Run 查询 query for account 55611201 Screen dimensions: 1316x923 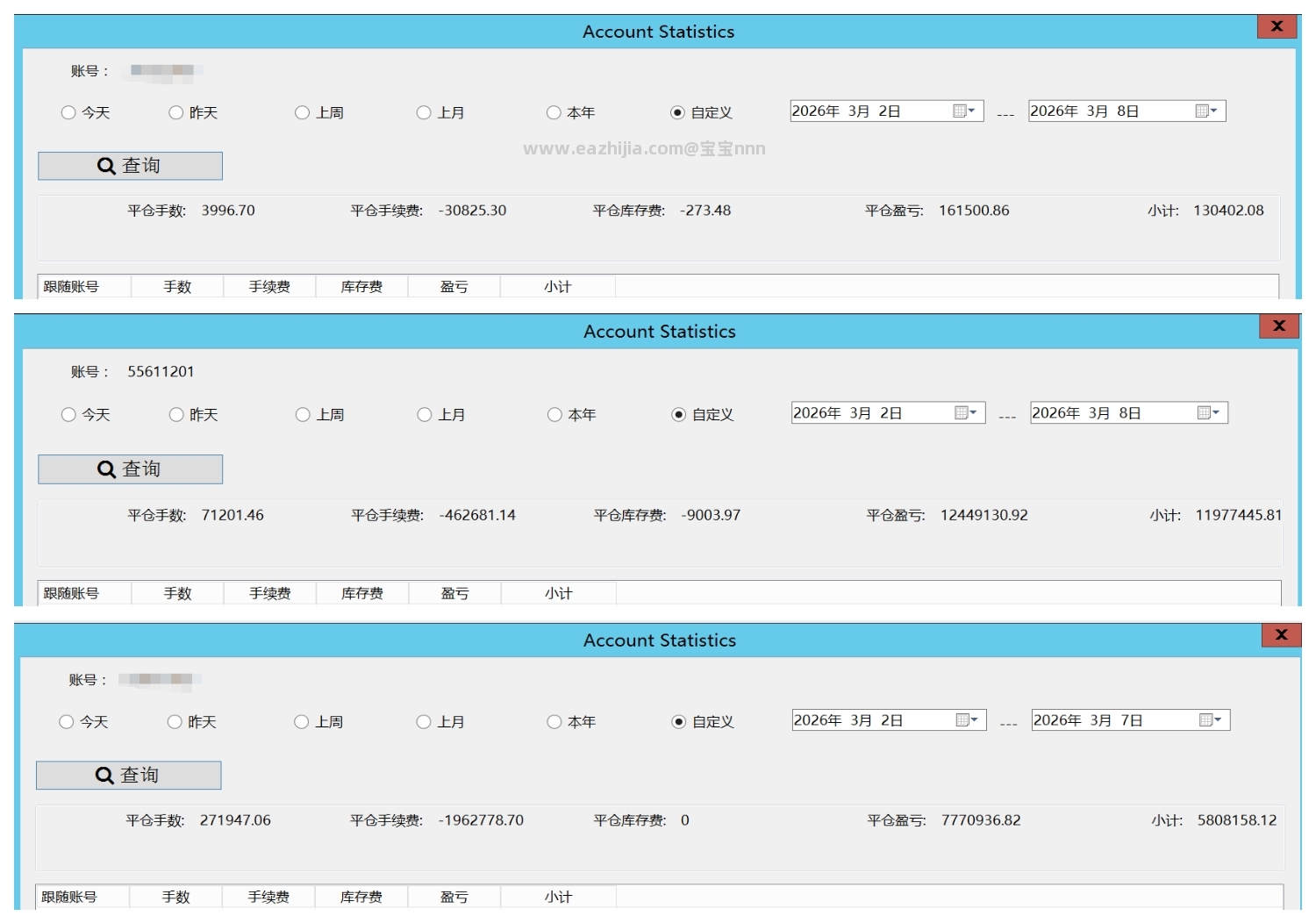tap(130, 469)
